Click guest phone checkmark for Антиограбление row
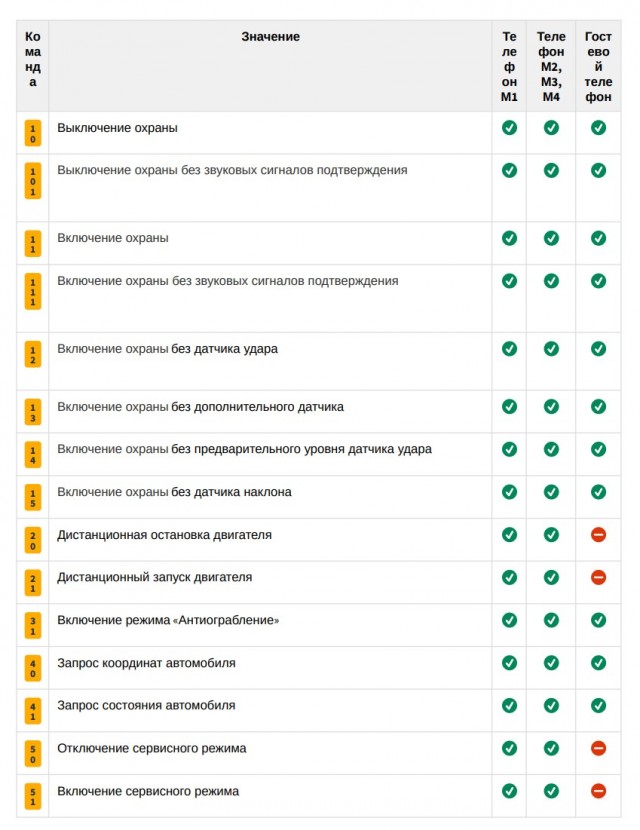 [x=598, y=620]
